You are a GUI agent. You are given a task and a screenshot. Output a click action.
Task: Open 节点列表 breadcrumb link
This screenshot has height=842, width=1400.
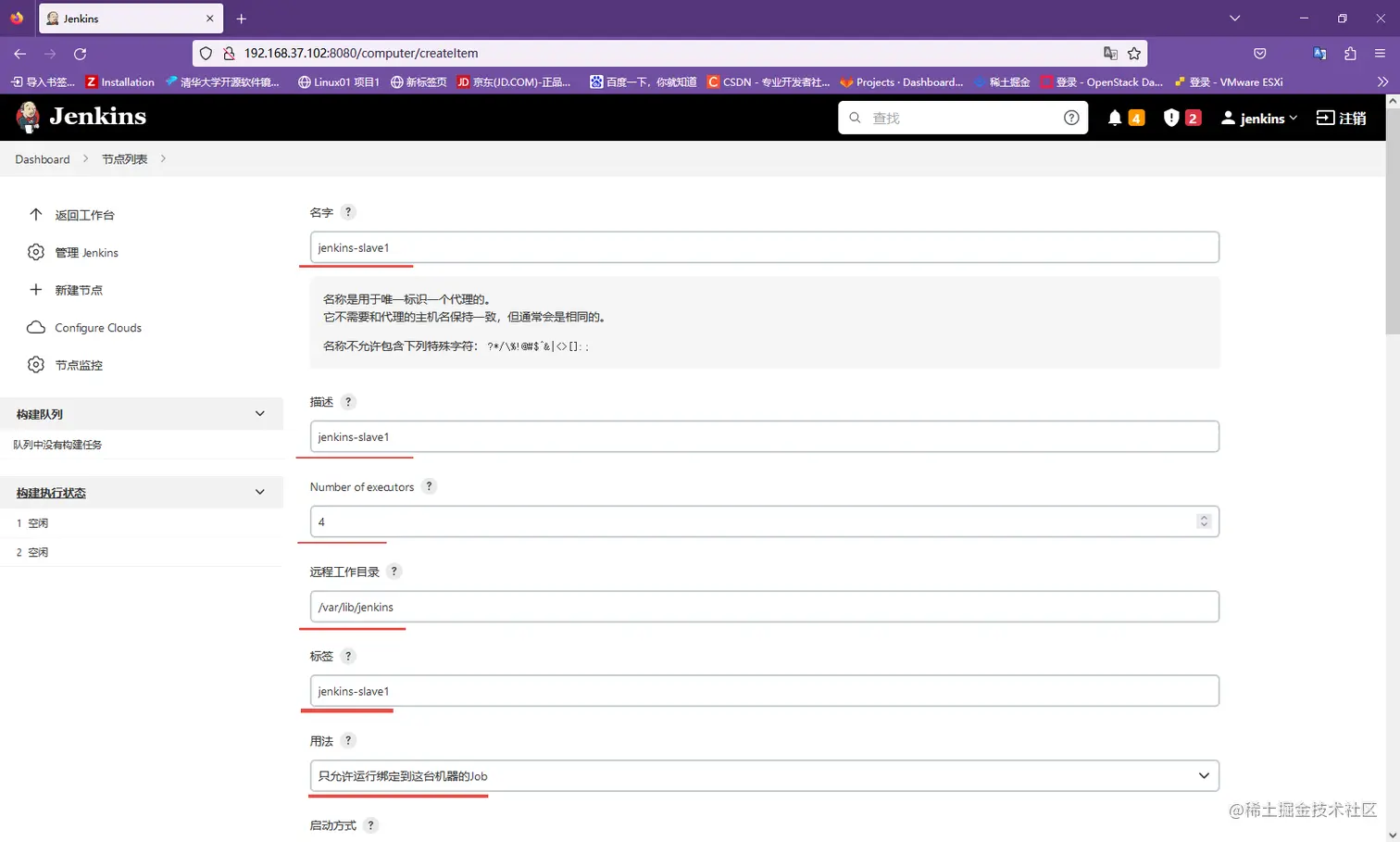point(124,159)
